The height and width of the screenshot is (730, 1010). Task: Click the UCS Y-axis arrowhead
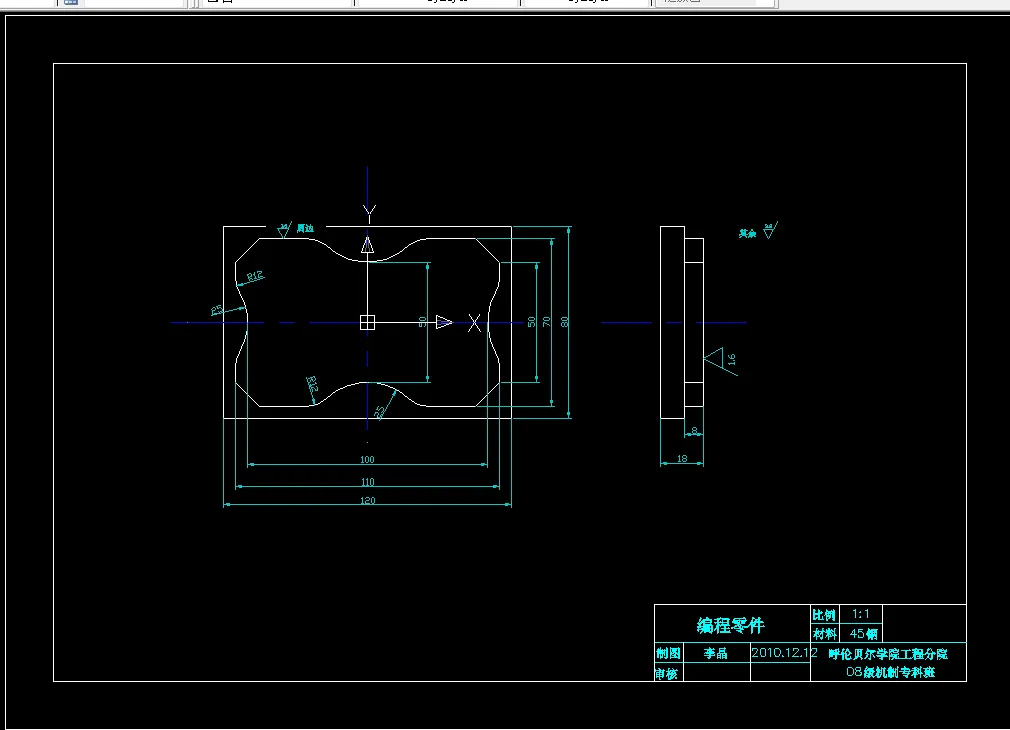(x=367, y=245)
